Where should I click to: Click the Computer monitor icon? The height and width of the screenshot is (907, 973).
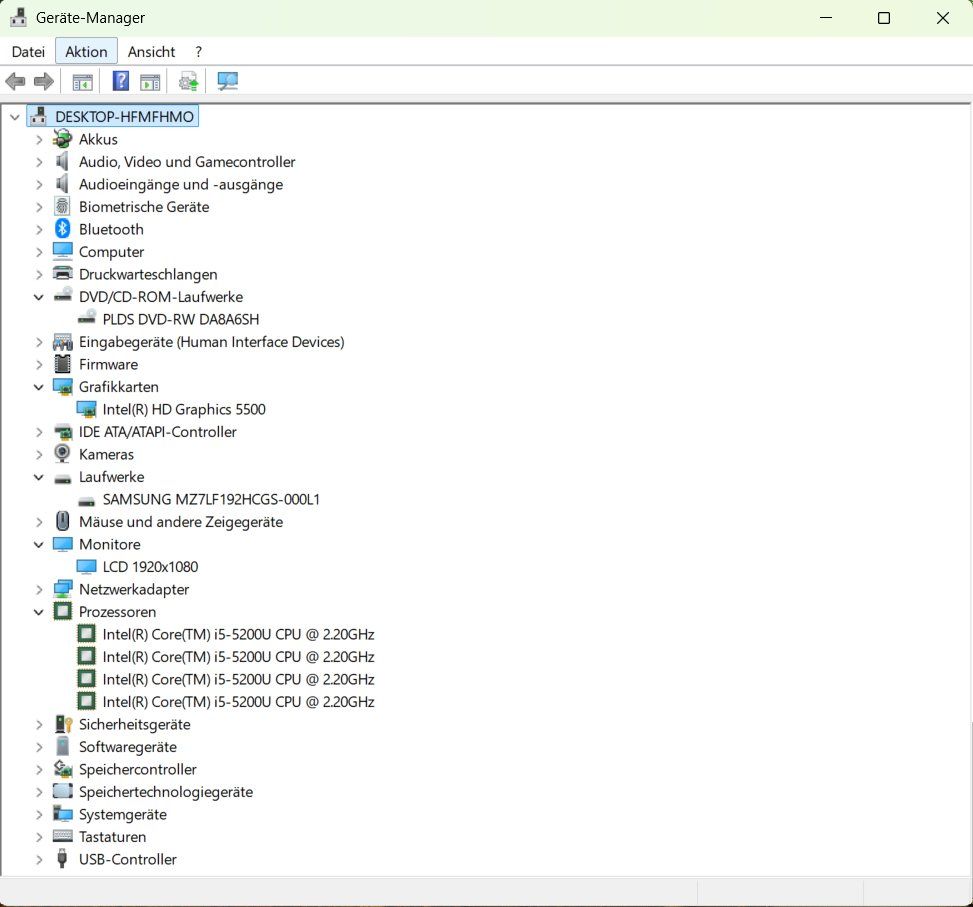point(62,251)
